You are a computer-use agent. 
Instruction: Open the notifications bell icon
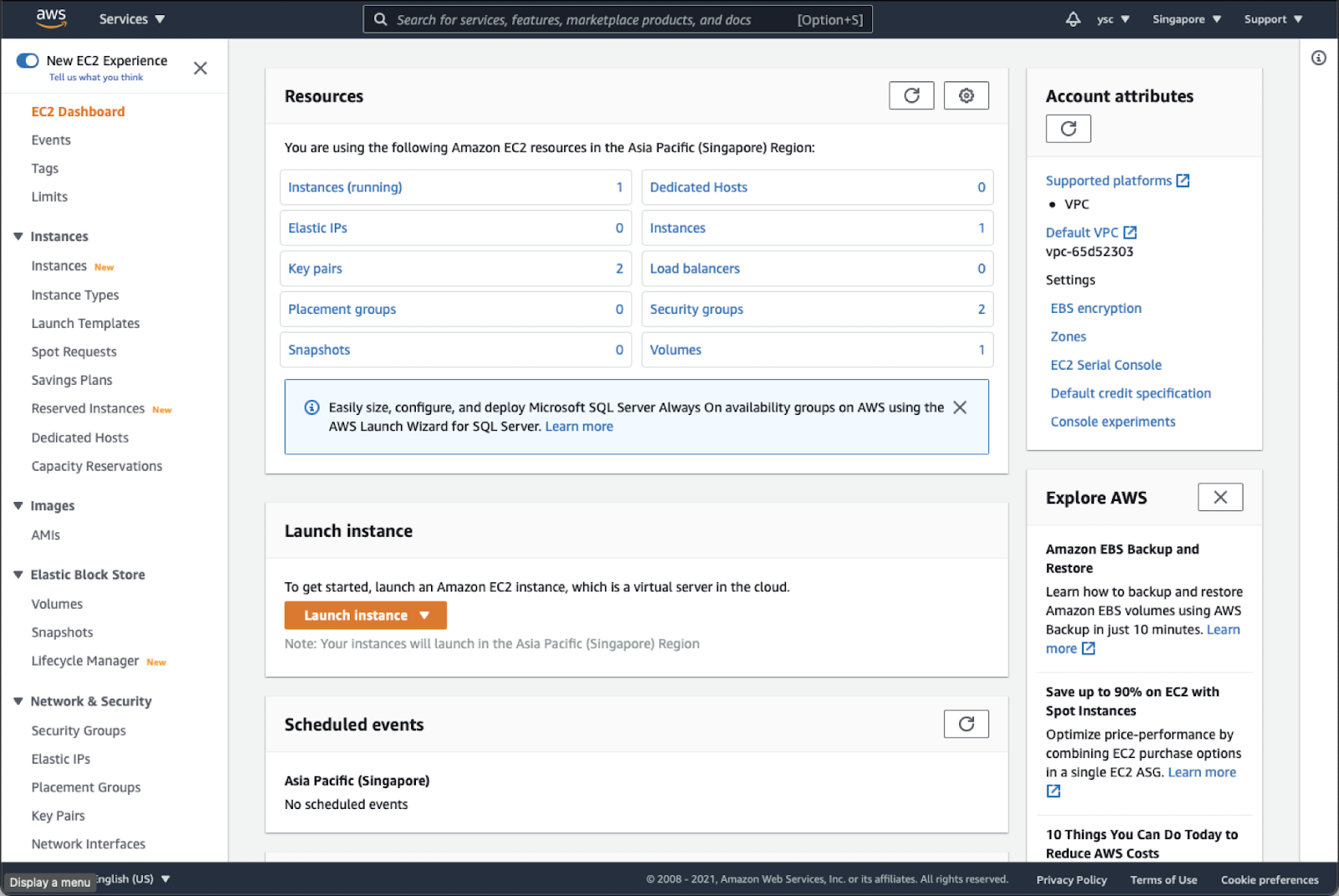[x=1073, y=19]
